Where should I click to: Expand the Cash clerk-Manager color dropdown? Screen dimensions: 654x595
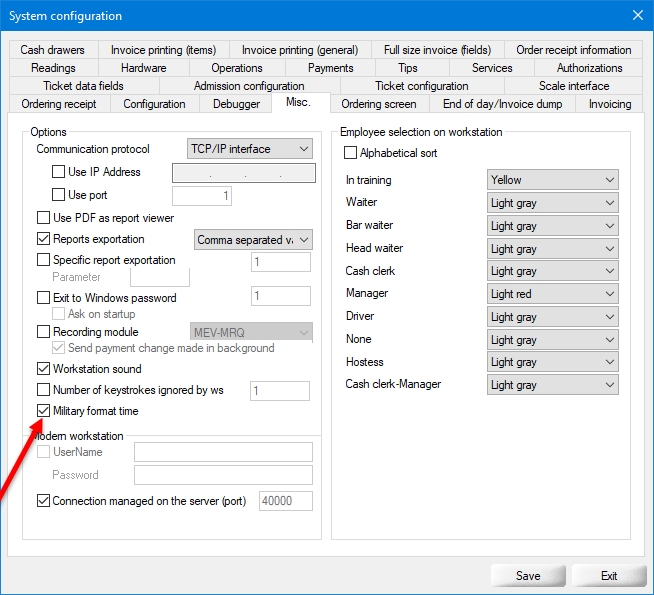click(552, 385)
